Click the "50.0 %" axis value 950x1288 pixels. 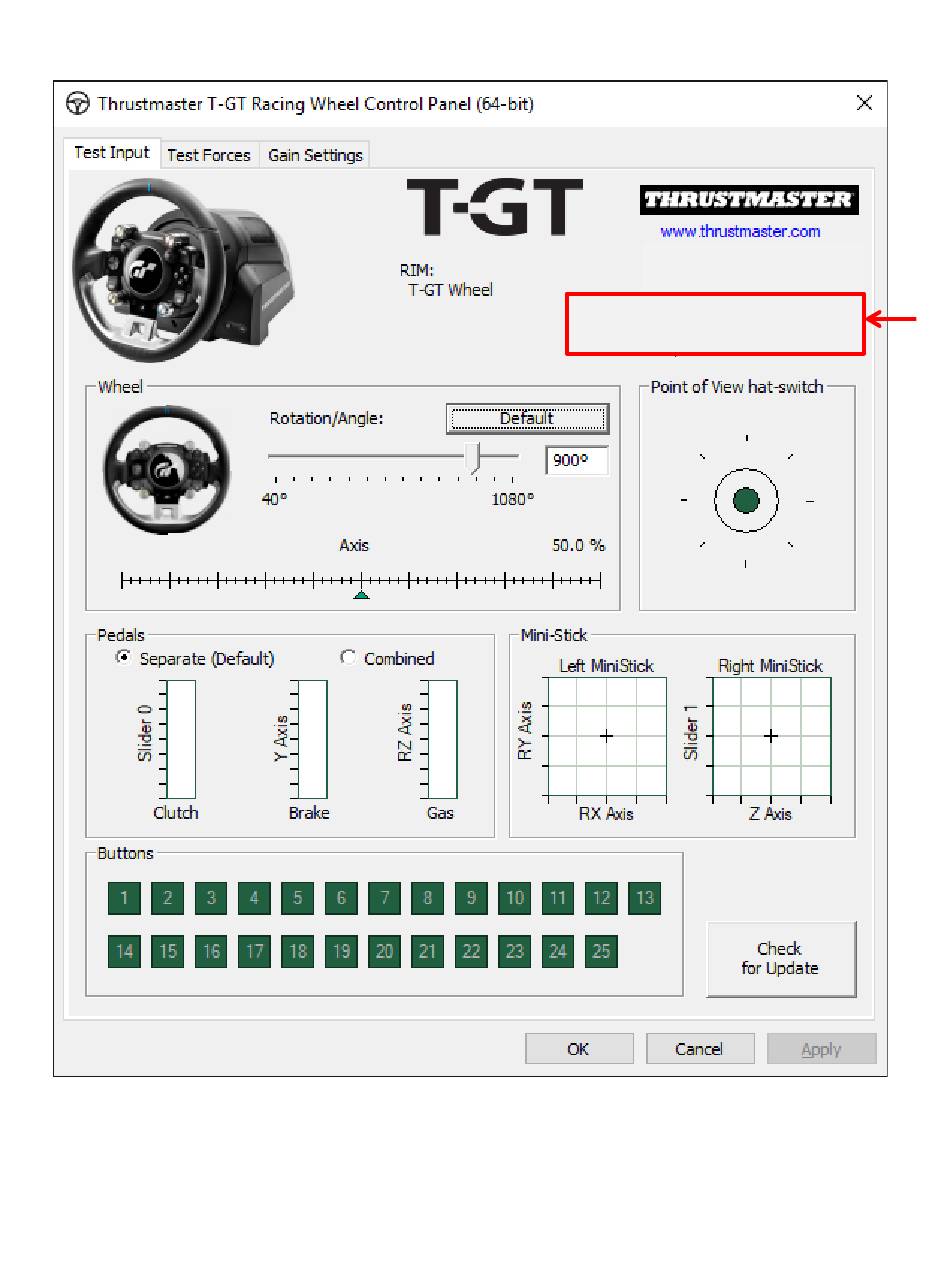579,545
